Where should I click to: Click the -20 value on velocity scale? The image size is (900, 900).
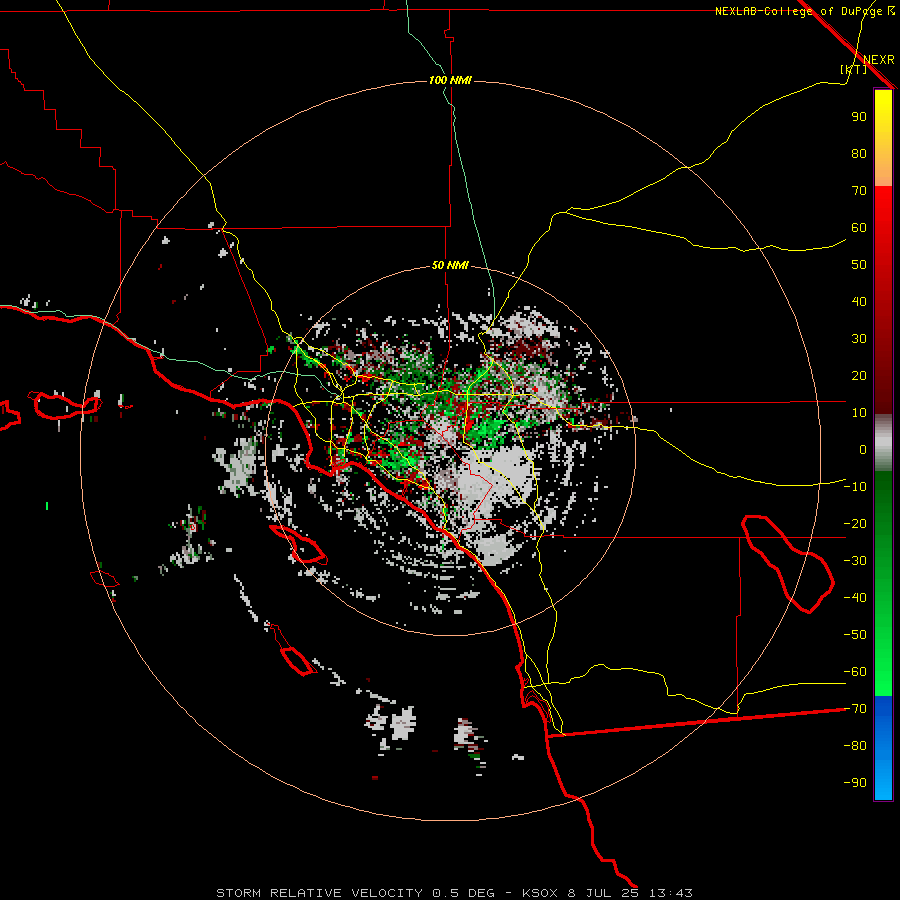855,523
